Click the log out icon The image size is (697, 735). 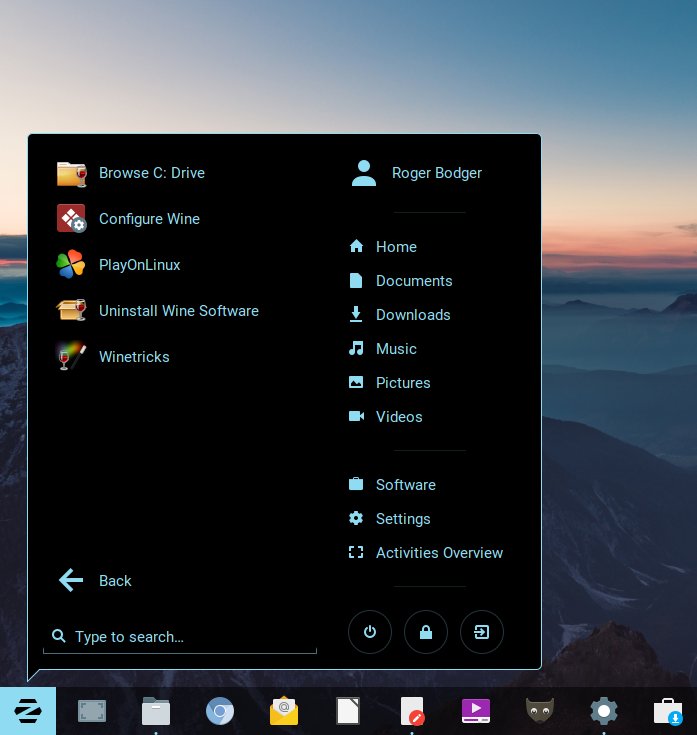[x=482, y=632]
